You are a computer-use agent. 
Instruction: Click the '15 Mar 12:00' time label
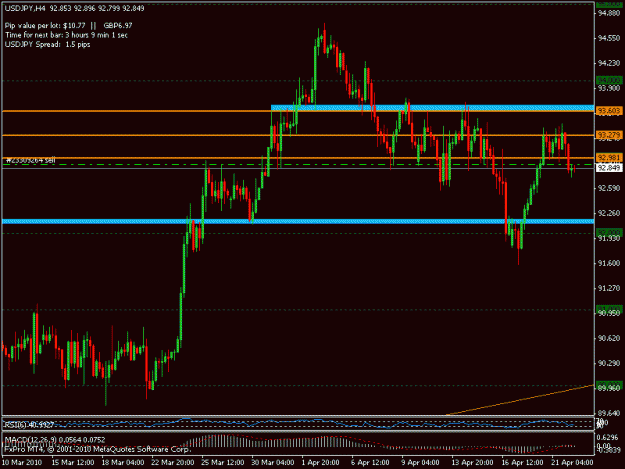(x=73, y=463)
